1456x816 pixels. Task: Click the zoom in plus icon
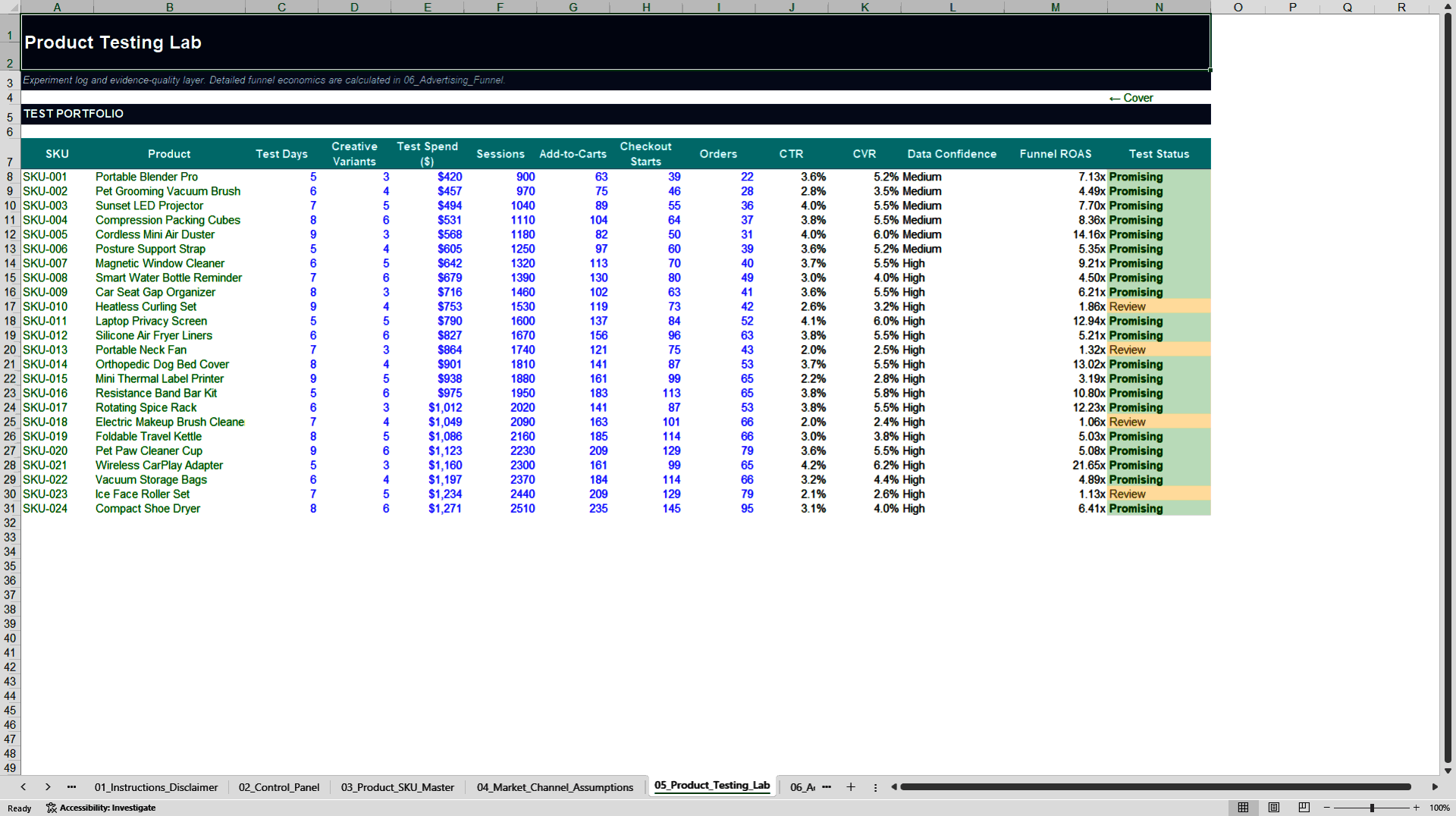coord(1416,808)
